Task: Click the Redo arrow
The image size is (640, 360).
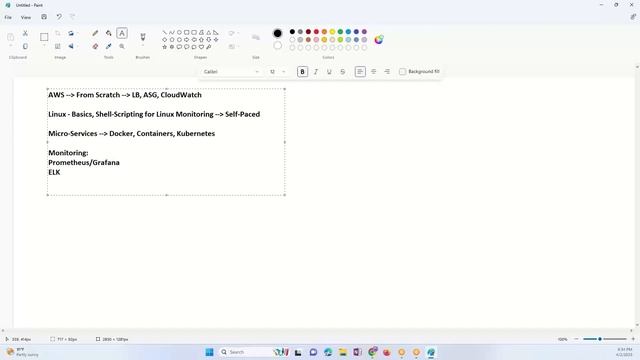Action: [72, 17]
